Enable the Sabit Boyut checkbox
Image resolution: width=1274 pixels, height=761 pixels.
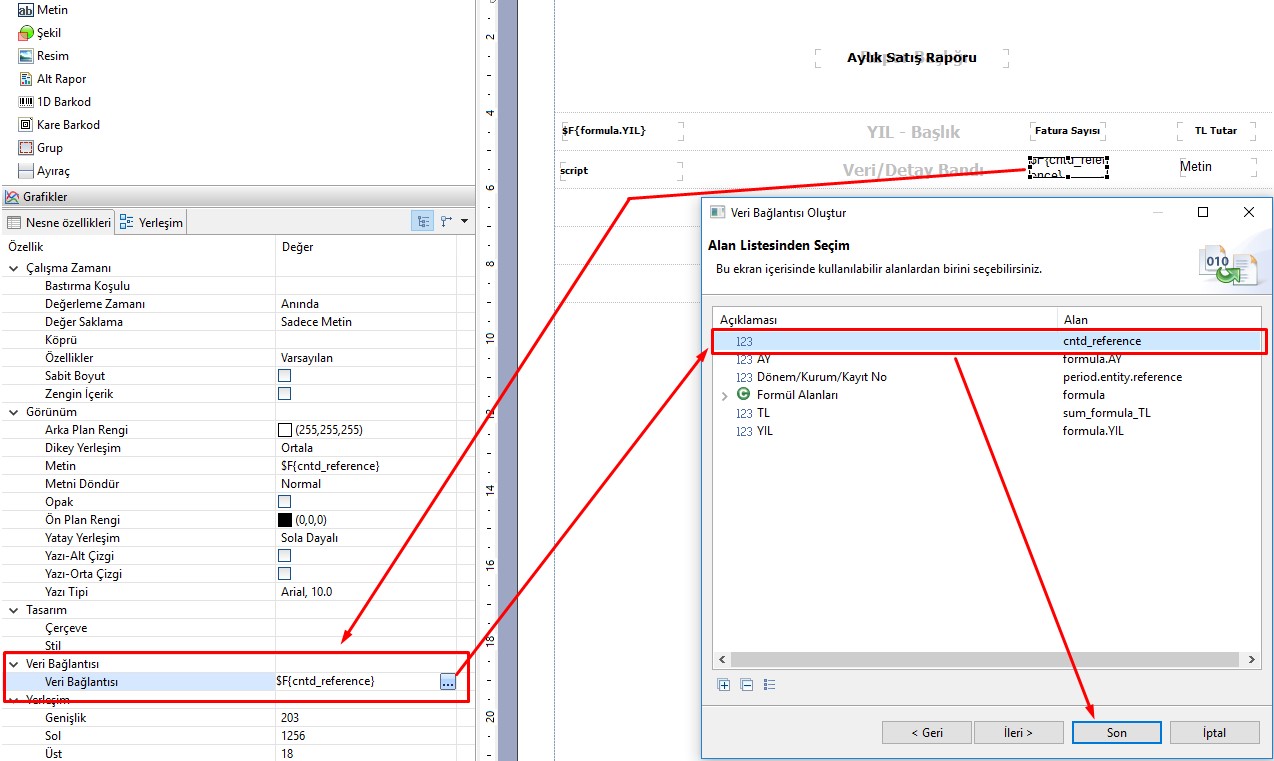tap(285, 376)
